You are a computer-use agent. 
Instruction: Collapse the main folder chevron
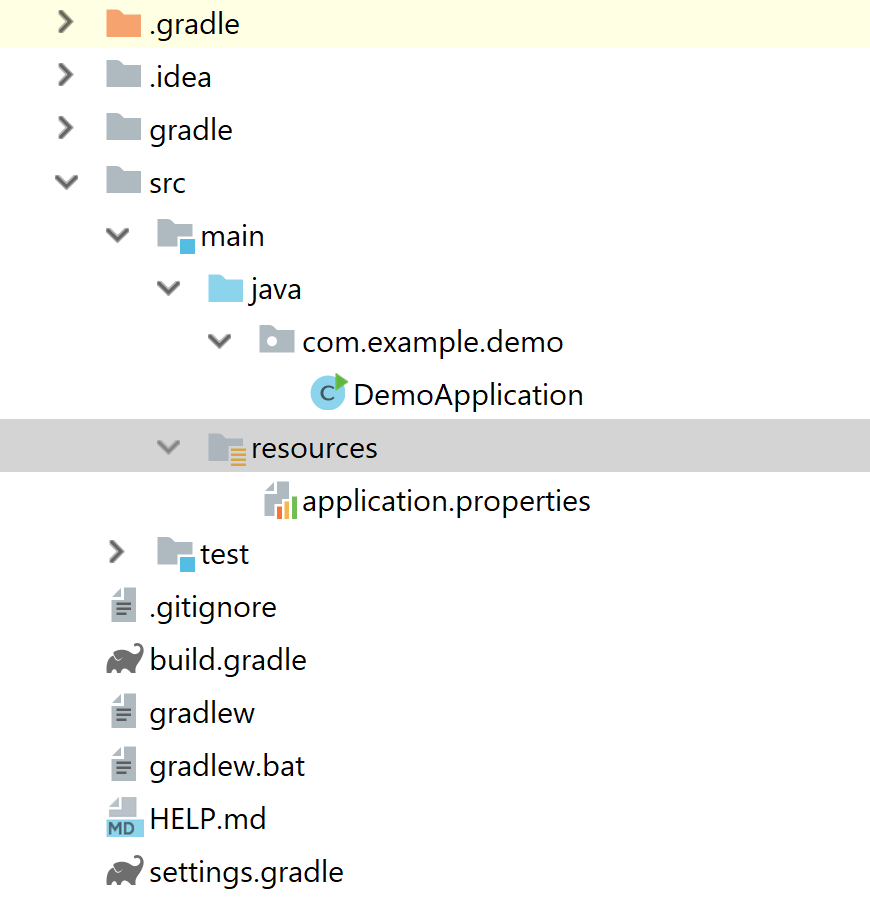117,236
